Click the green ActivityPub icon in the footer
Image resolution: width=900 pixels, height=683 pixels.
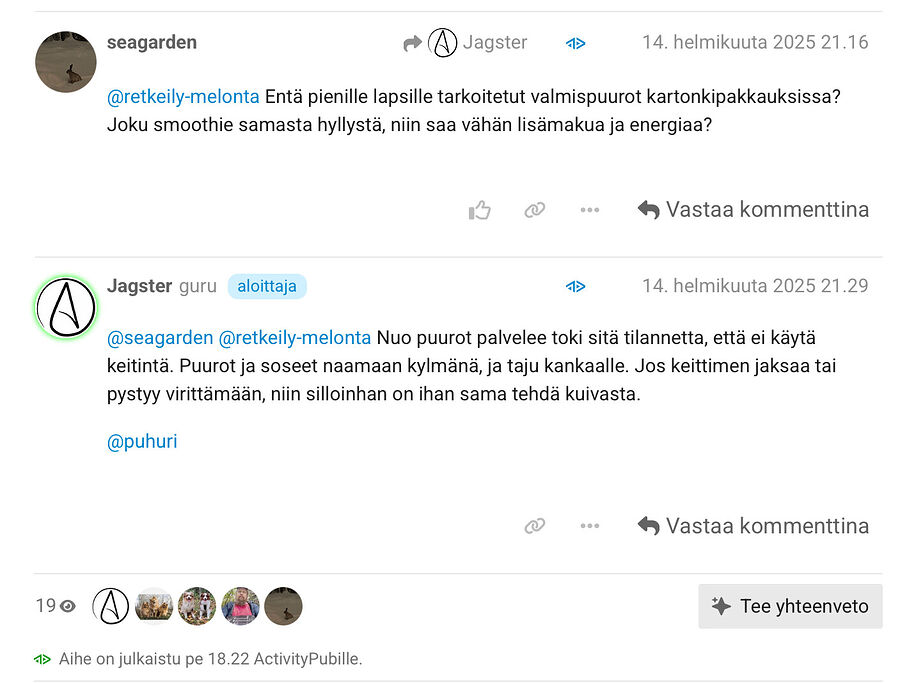pos(42,659)
